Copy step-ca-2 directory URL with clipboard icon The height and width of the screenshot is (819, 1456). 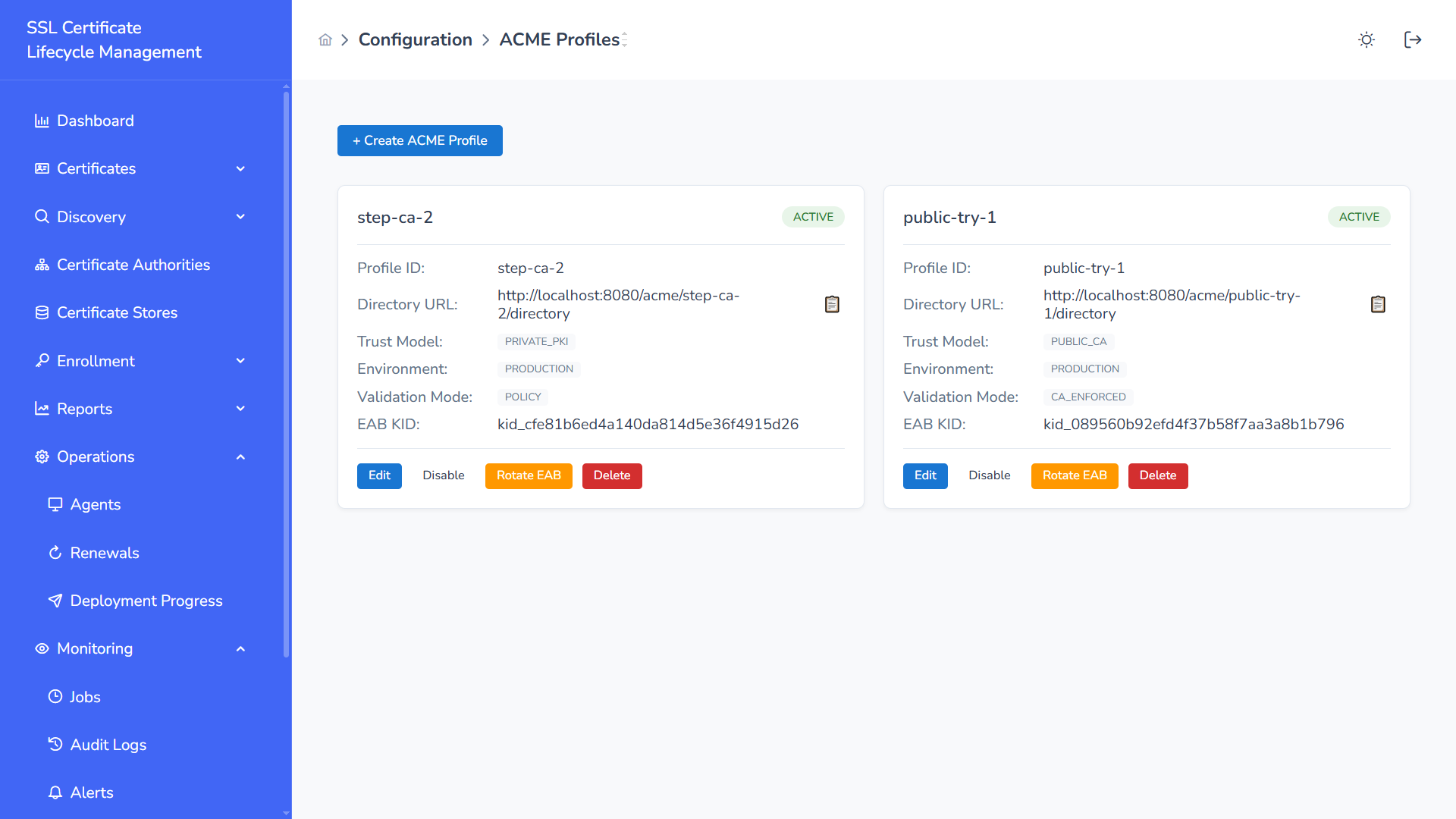[x=832, y=304]
